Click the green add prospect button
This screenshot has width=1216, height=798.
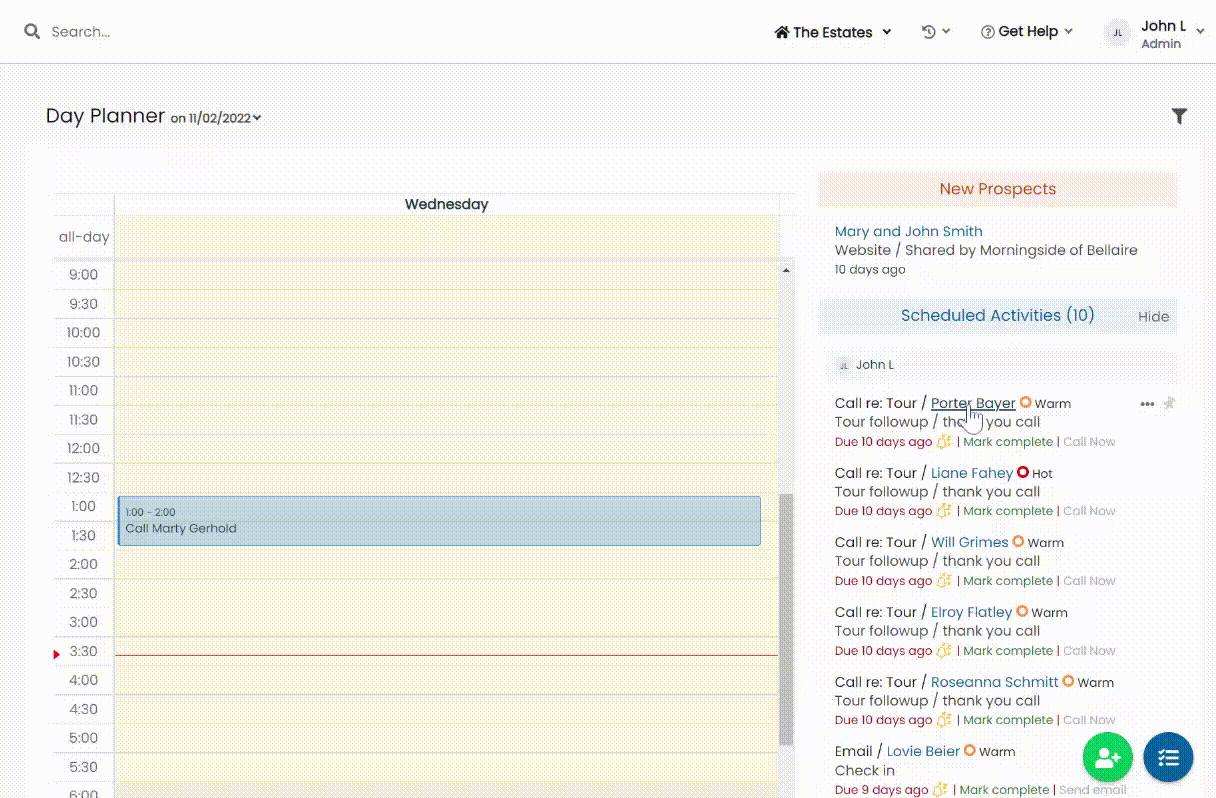[x=1108, y=758]
